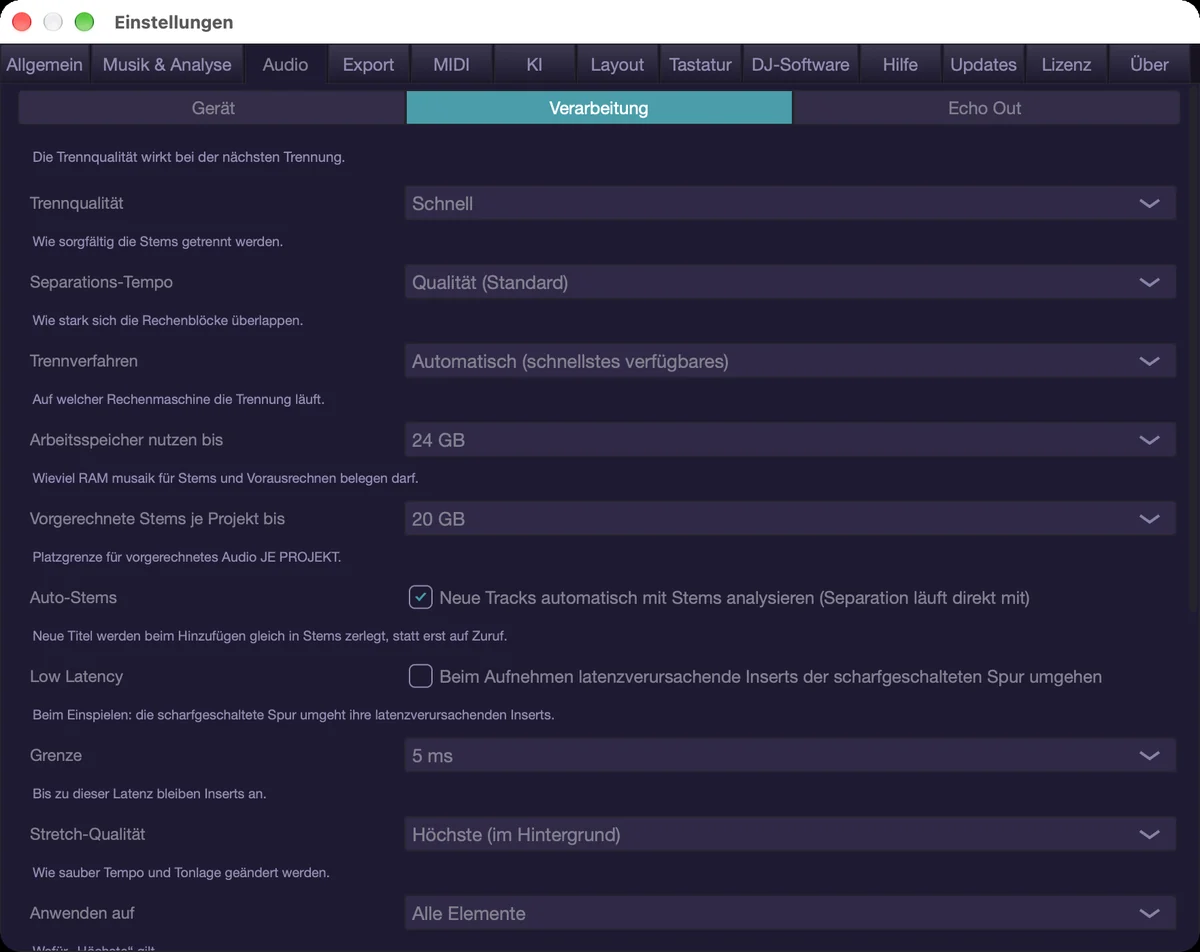
Task: Click the text 'Platzgrenze für vorgerechnetes Audio JE PROJEKT.'
Action: 187,557
